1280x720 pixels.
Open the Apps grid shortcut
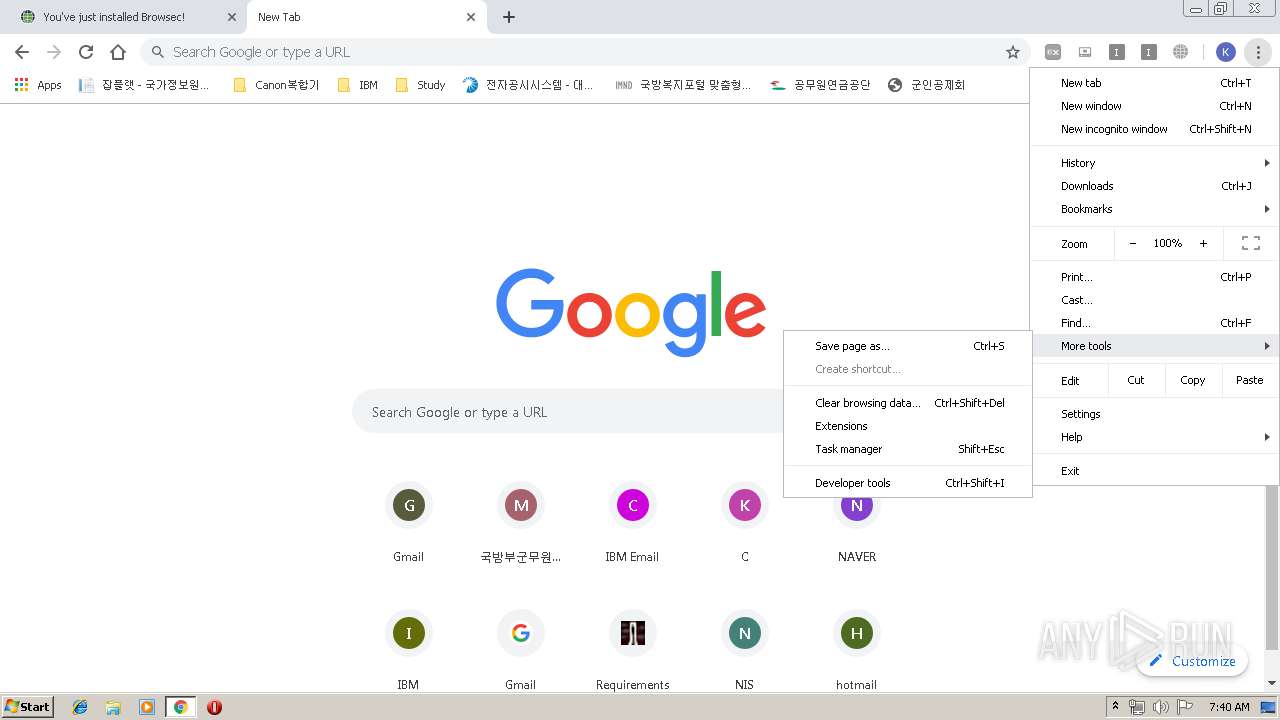[x=38, y=85]
